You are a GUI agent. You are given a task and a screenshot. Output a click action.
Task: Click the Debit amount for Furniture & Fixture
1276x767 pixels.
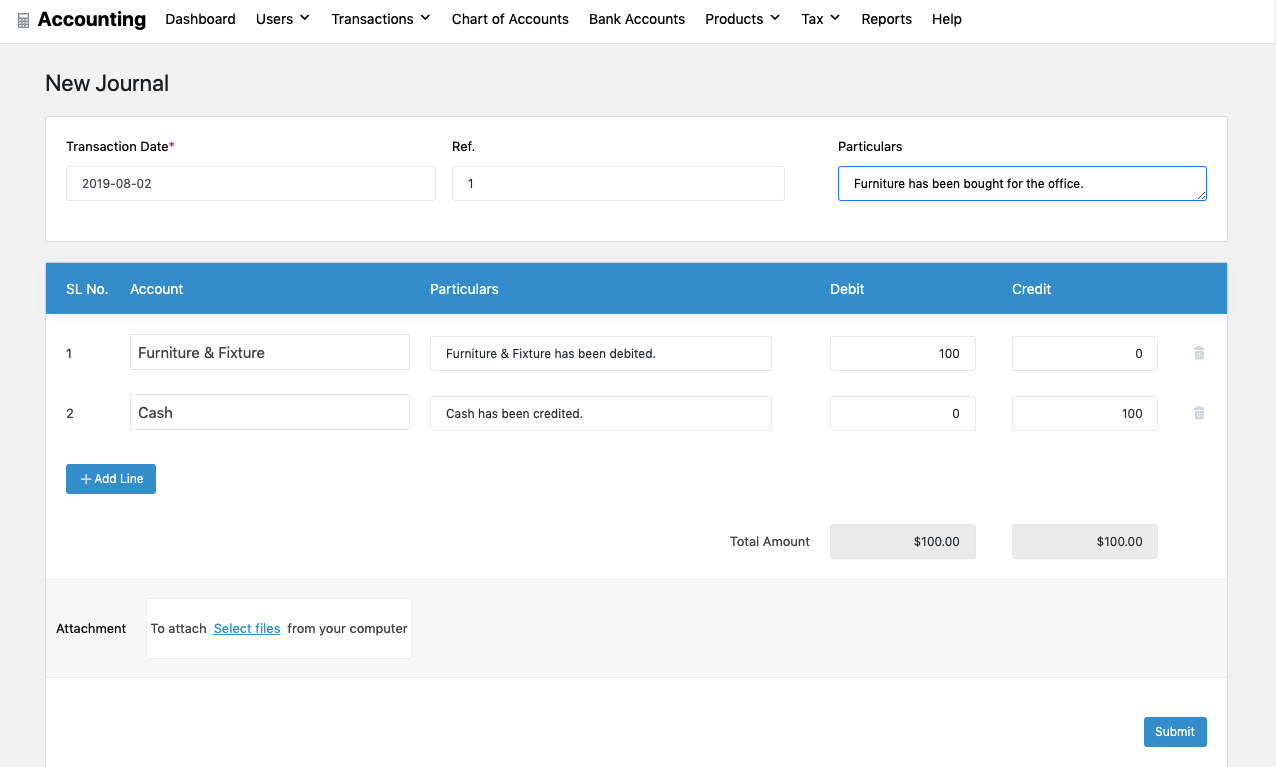click(x=902, y=353)
